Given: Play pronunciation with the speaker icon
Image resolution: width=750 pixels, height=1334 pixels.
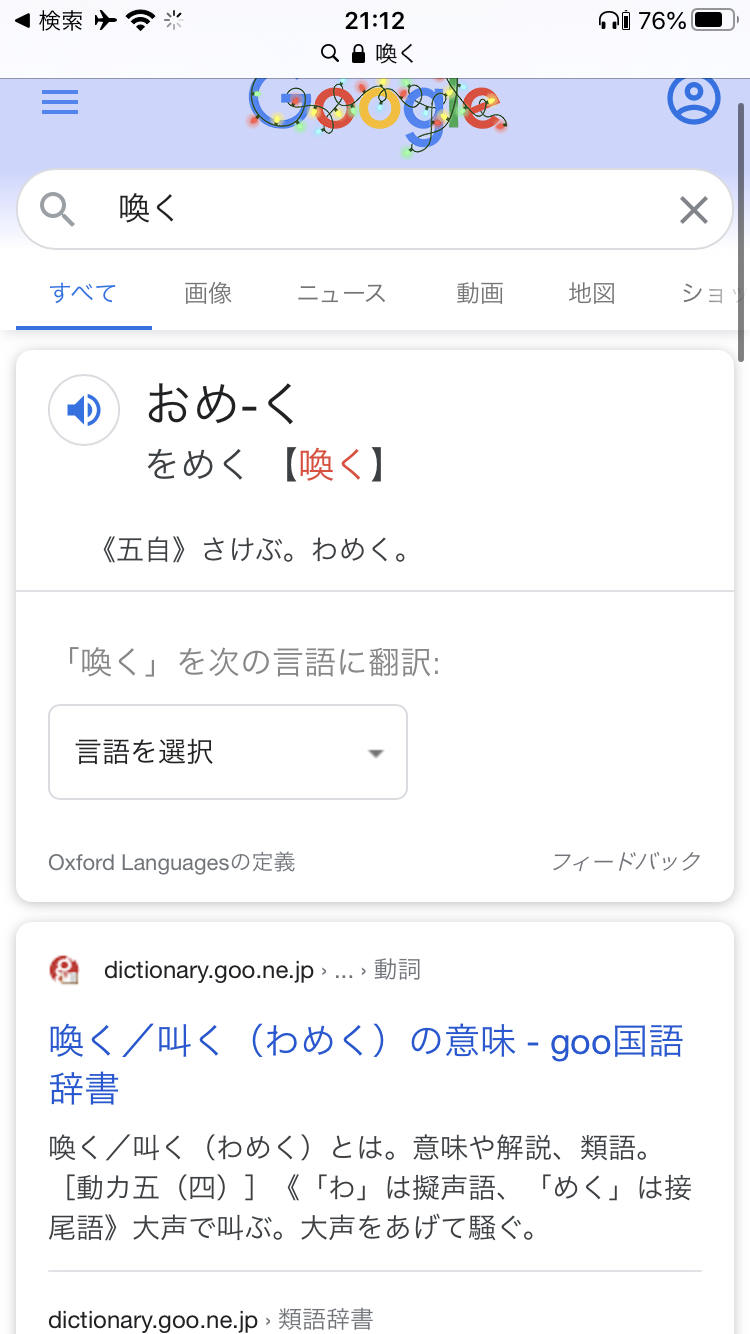Looking at the screenshot, I should (84, 409).
